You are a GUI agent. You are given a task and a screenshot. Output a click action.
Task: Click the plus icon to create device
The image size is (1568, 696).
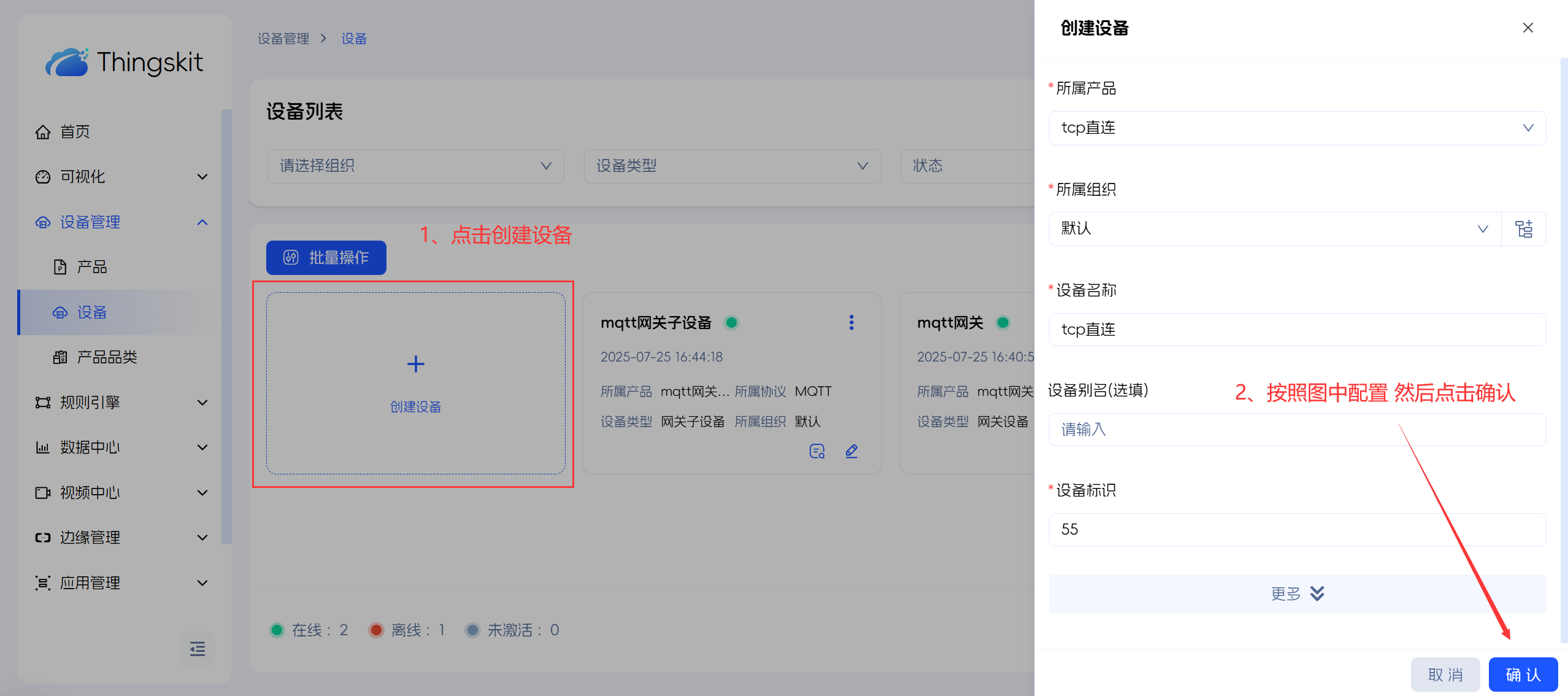pyautogui.click(x=415, y=364)
